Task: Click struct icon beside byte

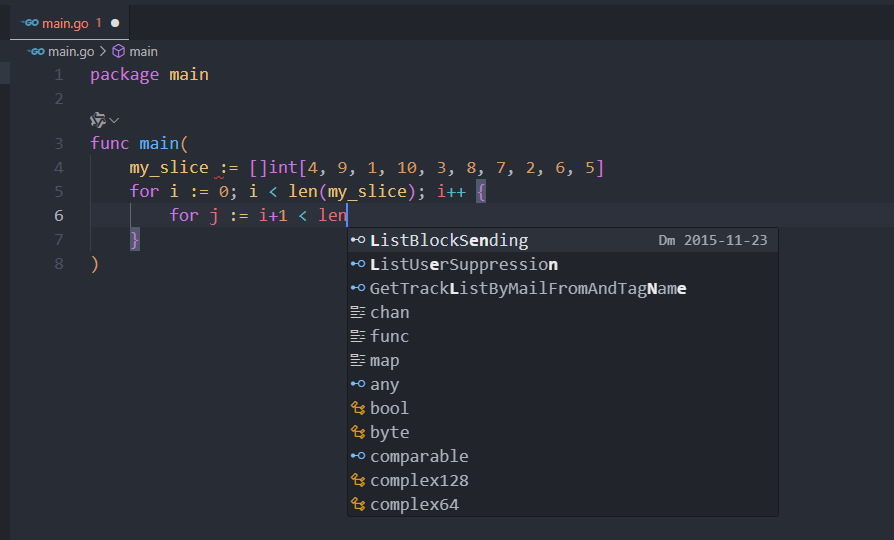Action: coord(358,432)
